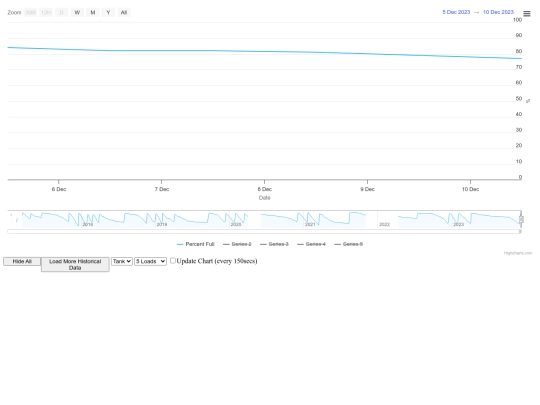Select the Y zoom button
The width and height of the screenshot is (540, 405).
[x=108, y=12]
